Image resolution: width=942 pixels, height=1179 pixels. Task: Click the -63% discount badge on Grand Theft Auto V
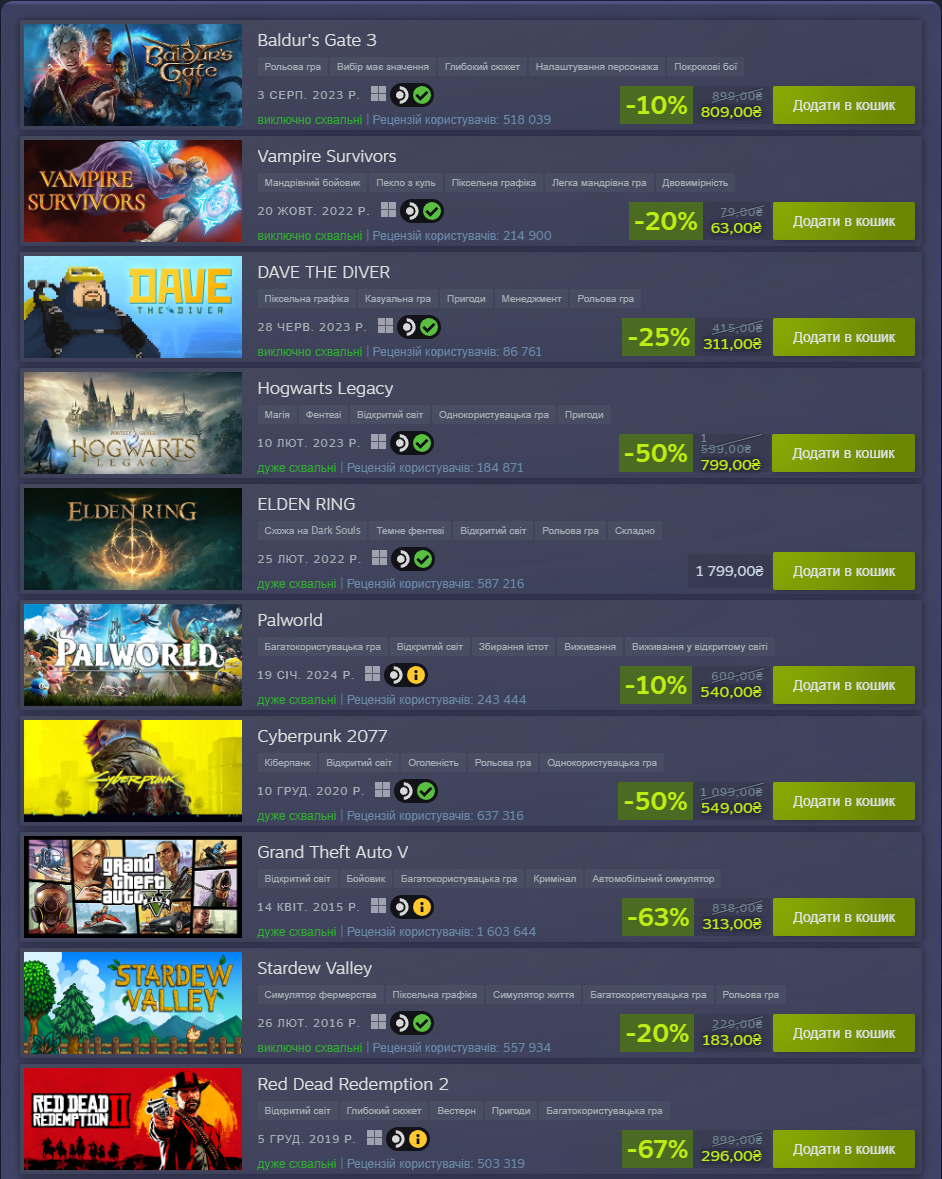(x=657, y=917)
